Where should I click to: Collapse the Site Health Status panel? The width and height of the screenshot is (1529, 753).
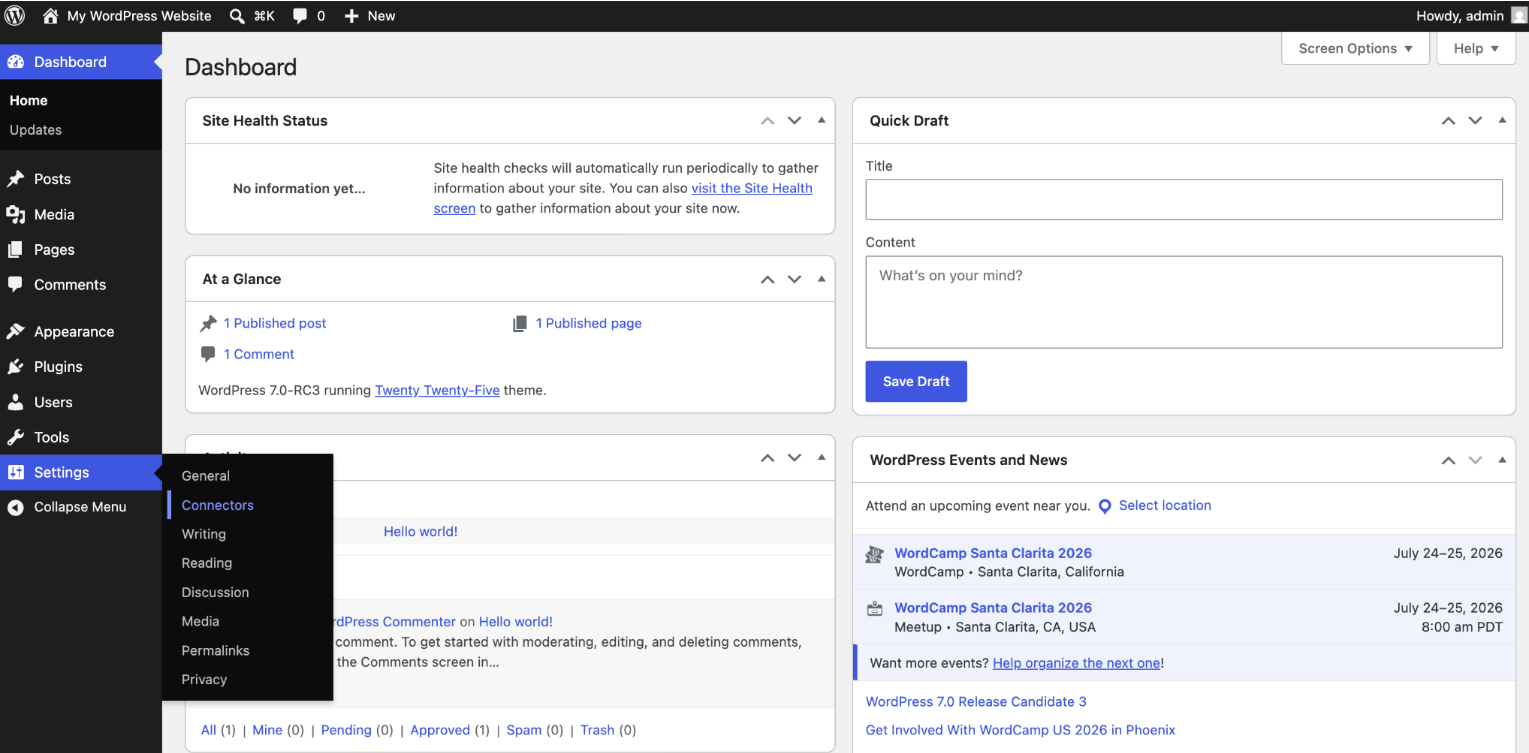pyautogui.click(x=821, y=120)
